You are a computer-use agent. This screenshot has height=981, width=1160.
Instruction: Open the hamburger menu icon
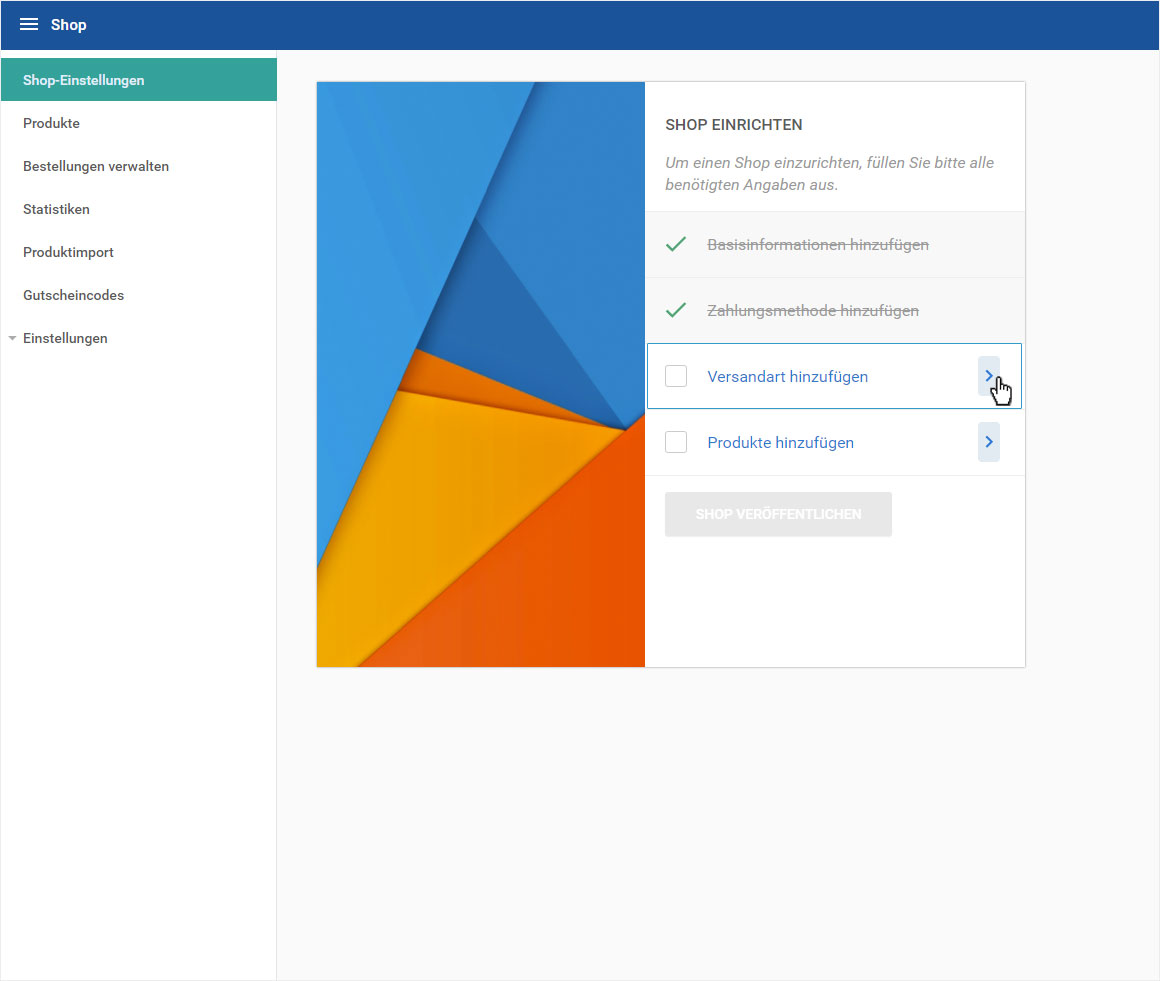tap(29, 24)
